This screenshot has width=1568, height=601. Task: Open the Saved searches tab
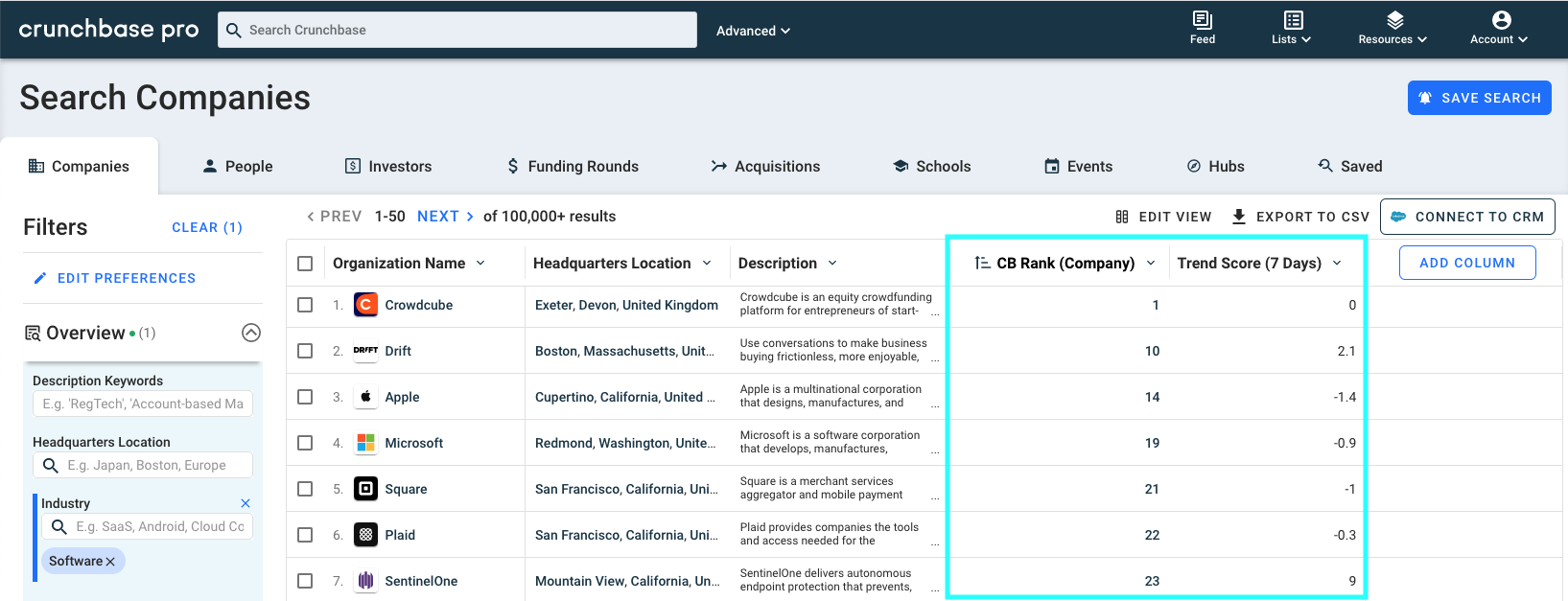1350,166
